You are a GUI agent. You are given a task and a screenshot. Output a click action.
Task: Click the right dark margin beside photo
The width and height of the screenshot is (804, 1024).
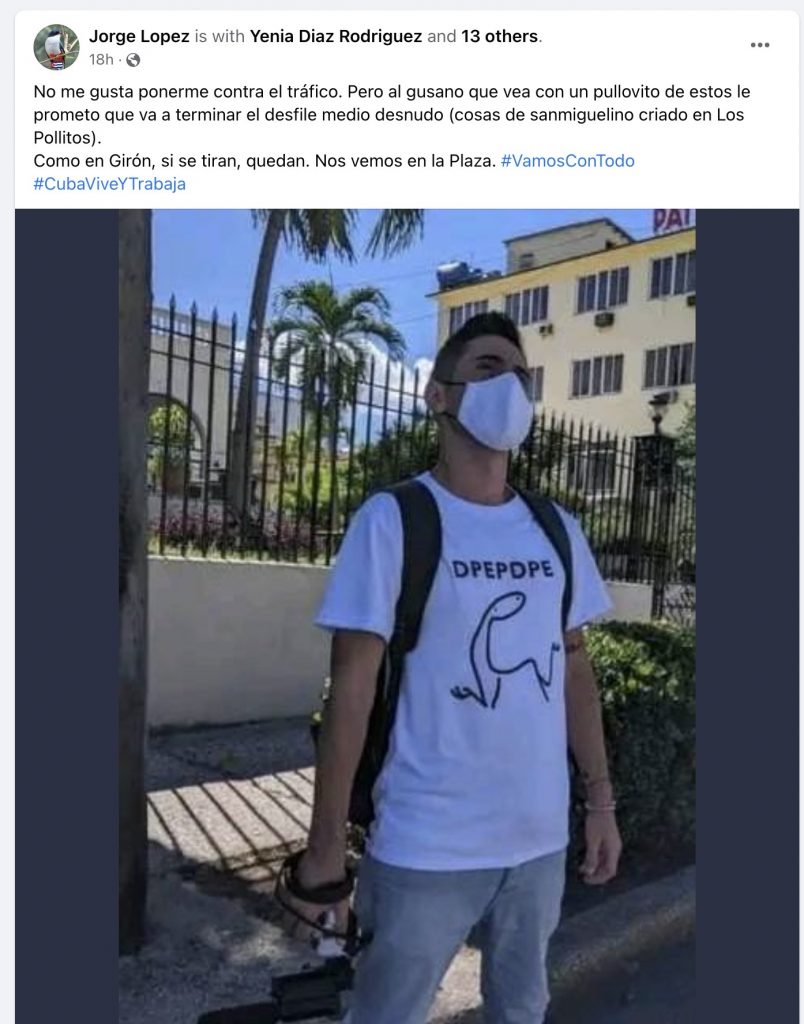point(747,616)
